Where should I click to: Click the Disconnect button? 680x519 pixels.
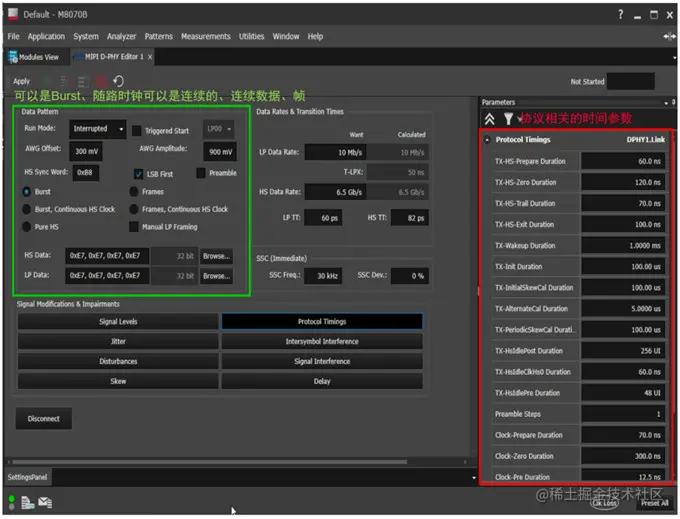(x=44, y=418)
